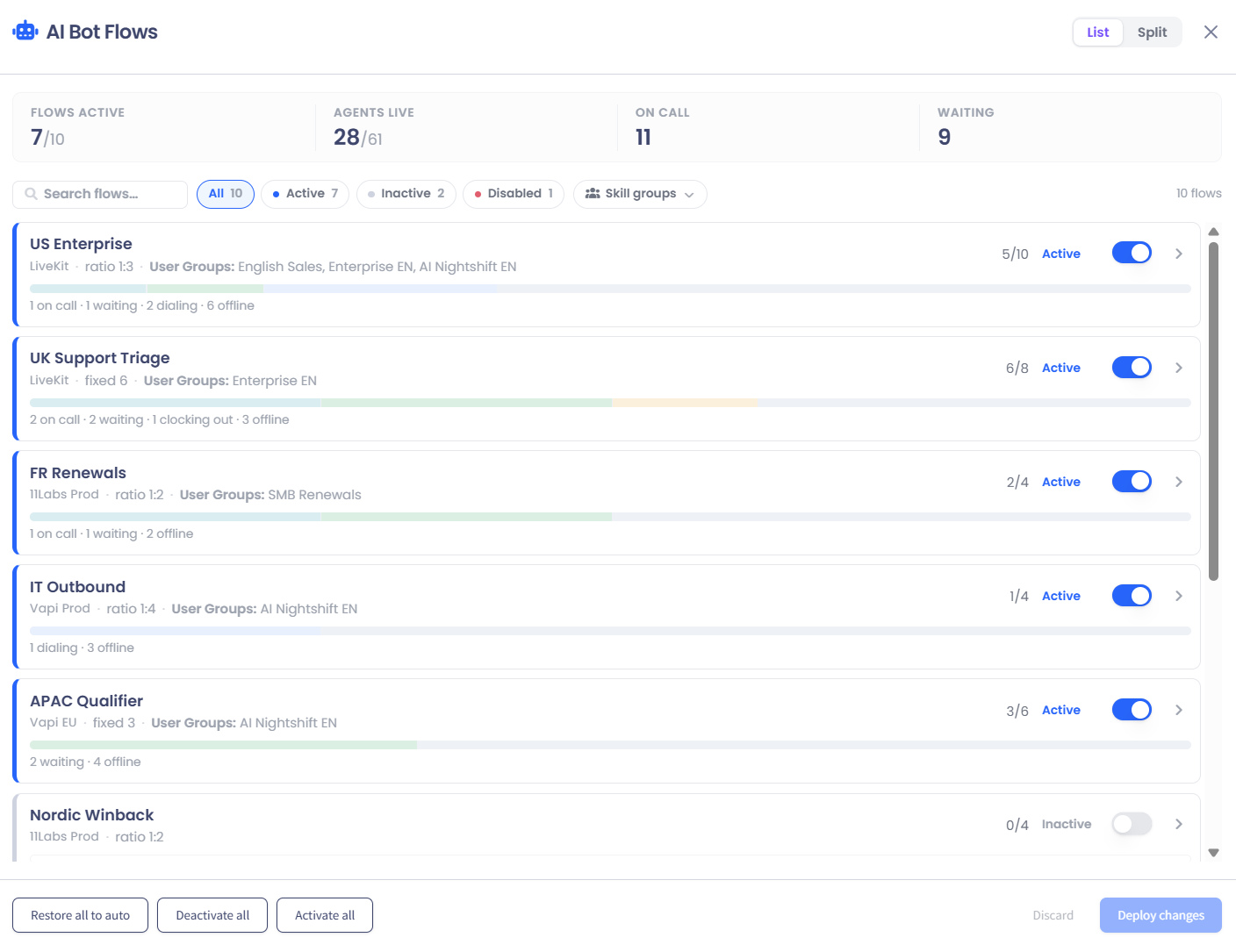Viewport: 1236px width, 952px height.
Task: Click the Deactivate all button
Action: pos(212,915)
